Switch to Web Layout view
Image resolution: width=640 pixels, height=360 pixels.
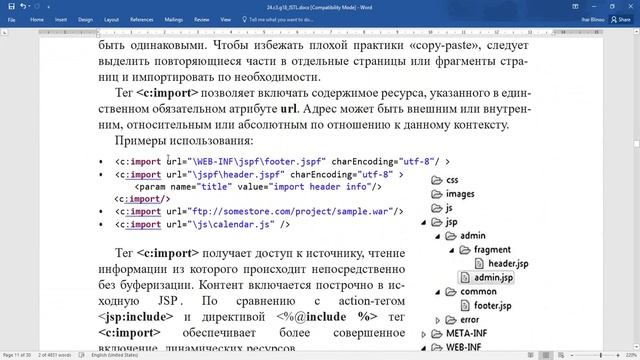(x=561, y=356)
